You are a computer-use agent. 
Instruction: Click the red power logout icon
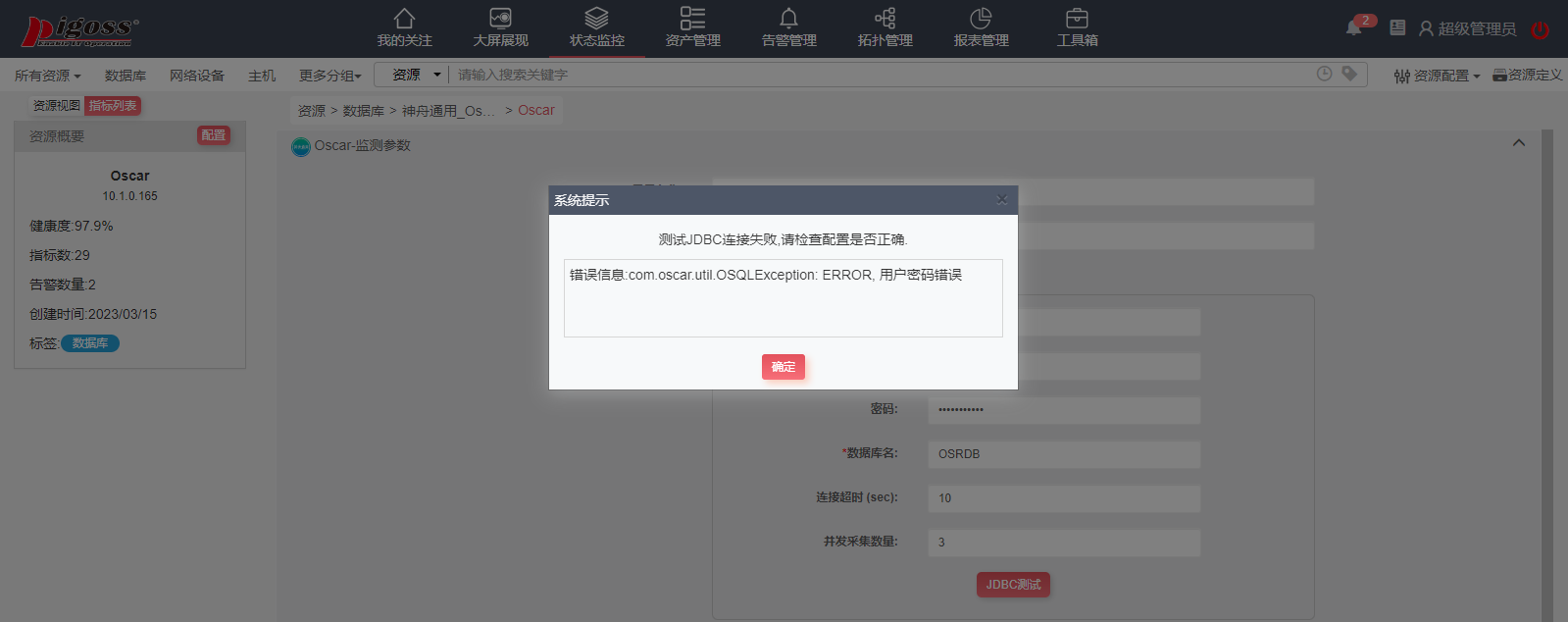[x=1541, y=29]
